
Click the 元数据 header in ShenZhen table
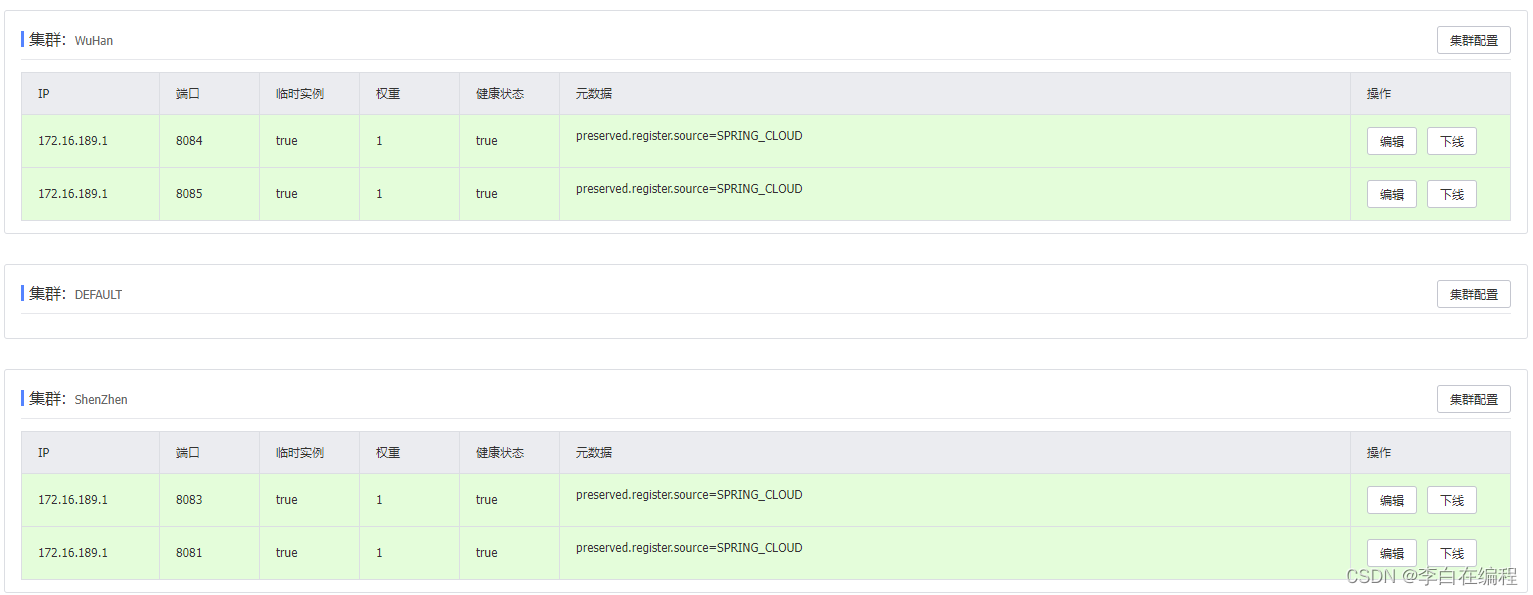point(594,453)
